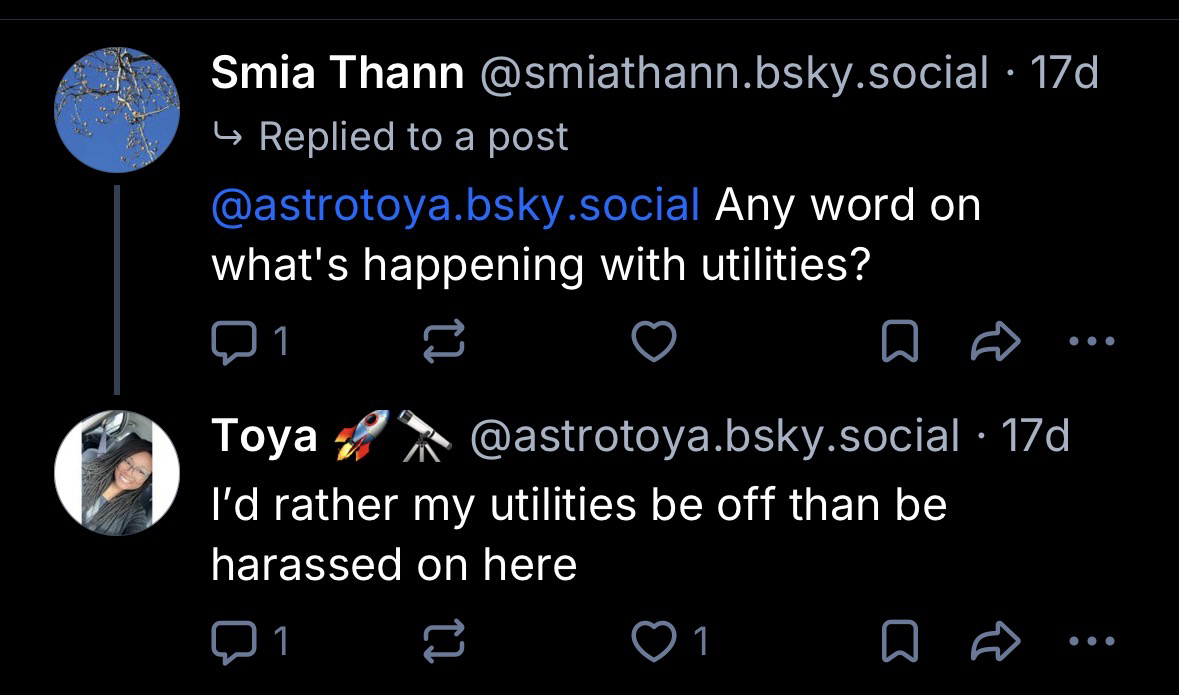Open the Smia Thann display name
This screenshot has width=1179, height=695.
point(337,73)
